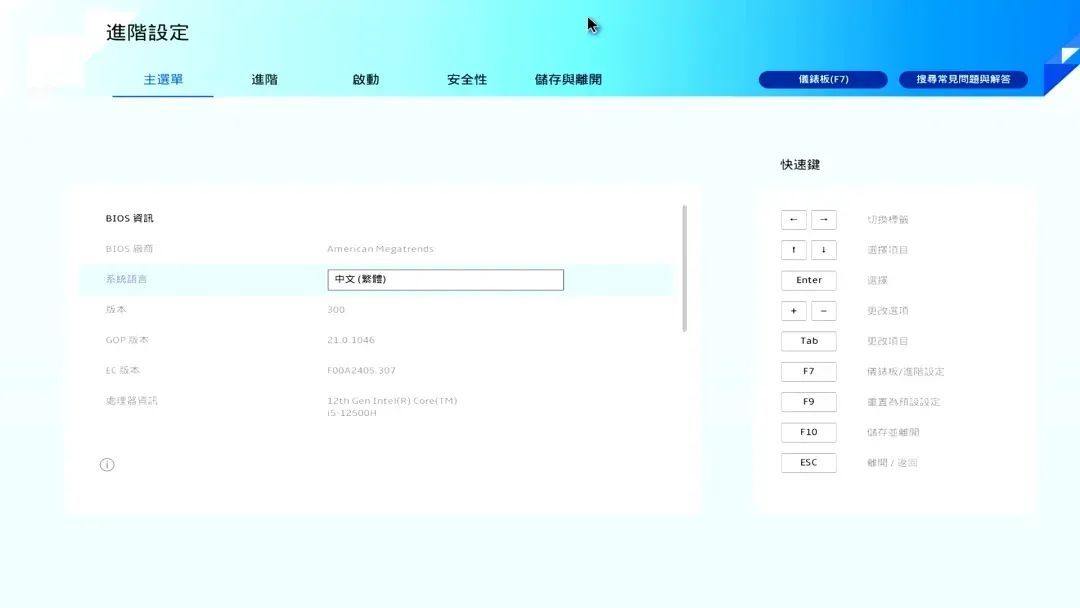Open 搜尋常見問題與解答 search
This screenshot has width=1080, height=608.
point(963,79)
